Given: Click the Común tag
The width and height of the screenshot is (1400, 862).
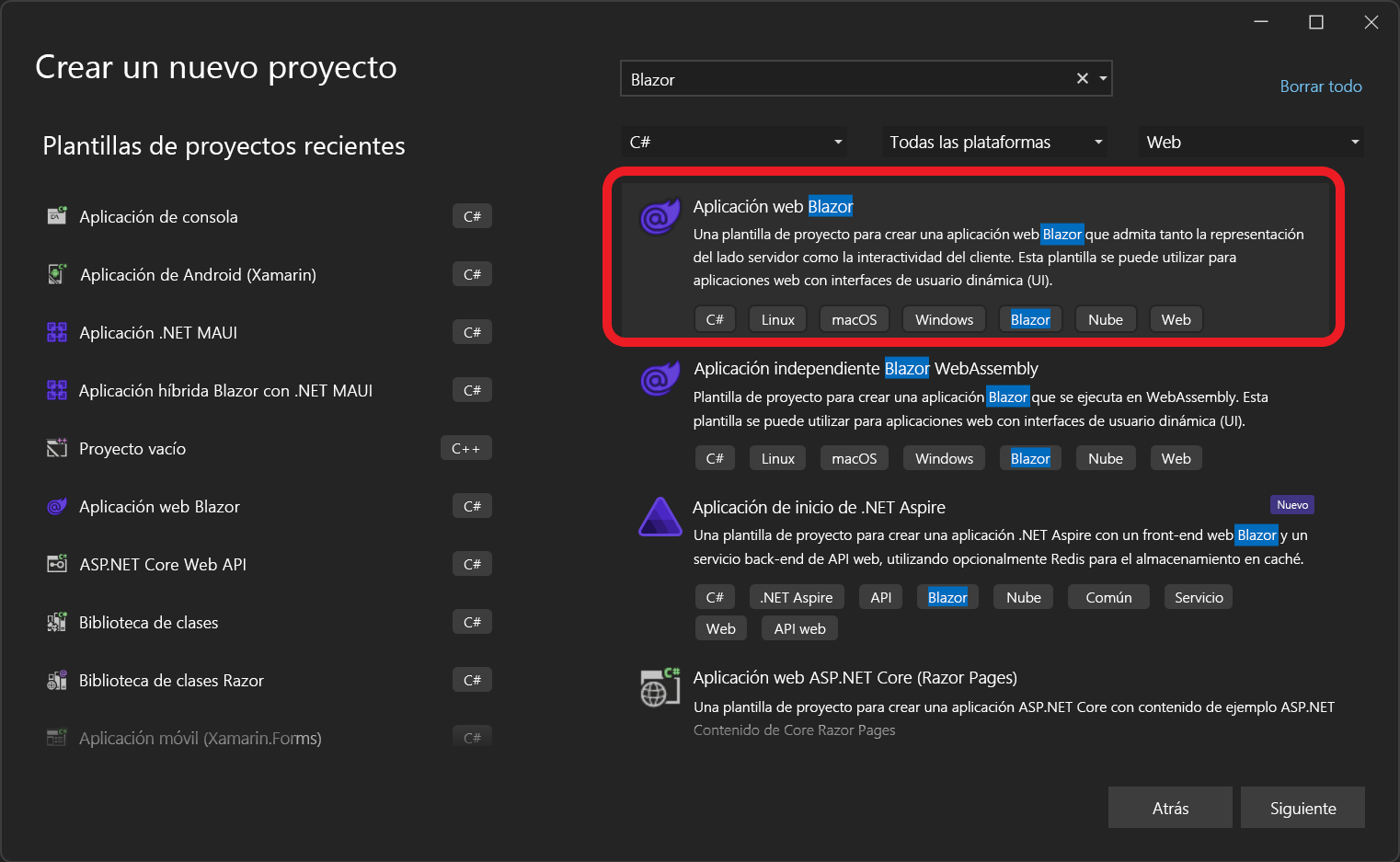Looking at the screenshot, I should coord(1108,597).
